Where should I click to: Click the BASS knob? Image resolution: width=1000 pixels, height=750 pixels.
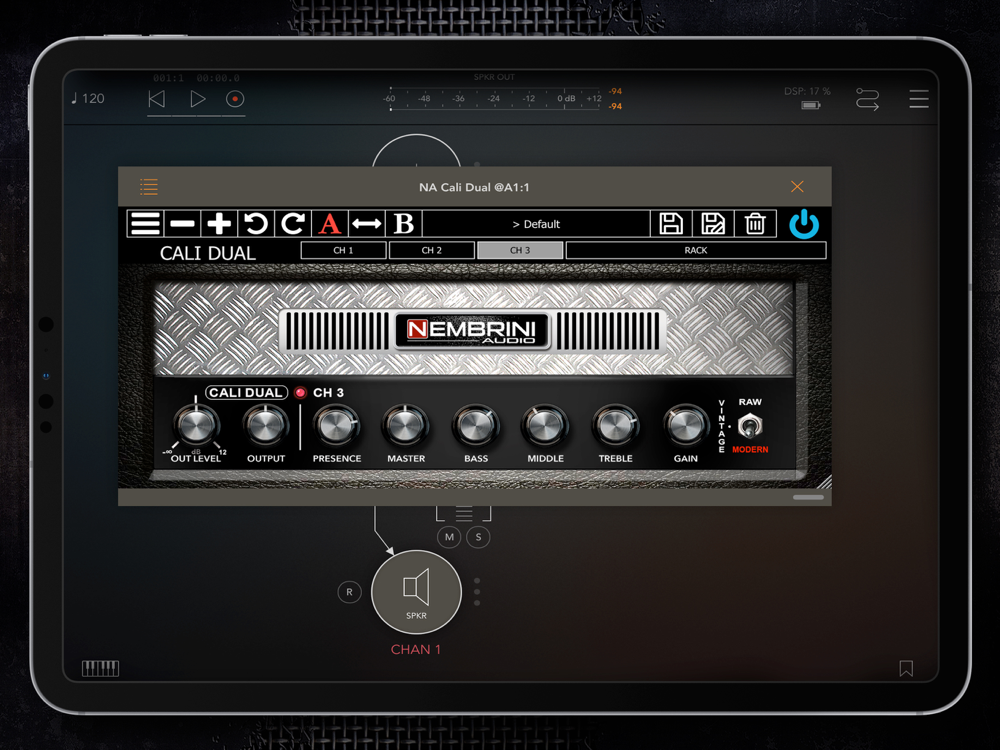[x=476, y=426]
